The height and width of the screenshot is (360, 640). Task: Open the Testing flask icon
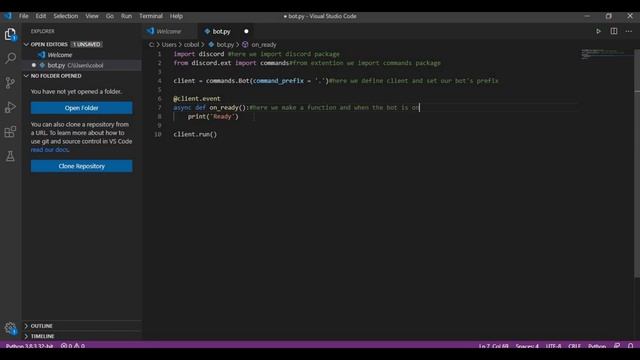pos(10,156)
